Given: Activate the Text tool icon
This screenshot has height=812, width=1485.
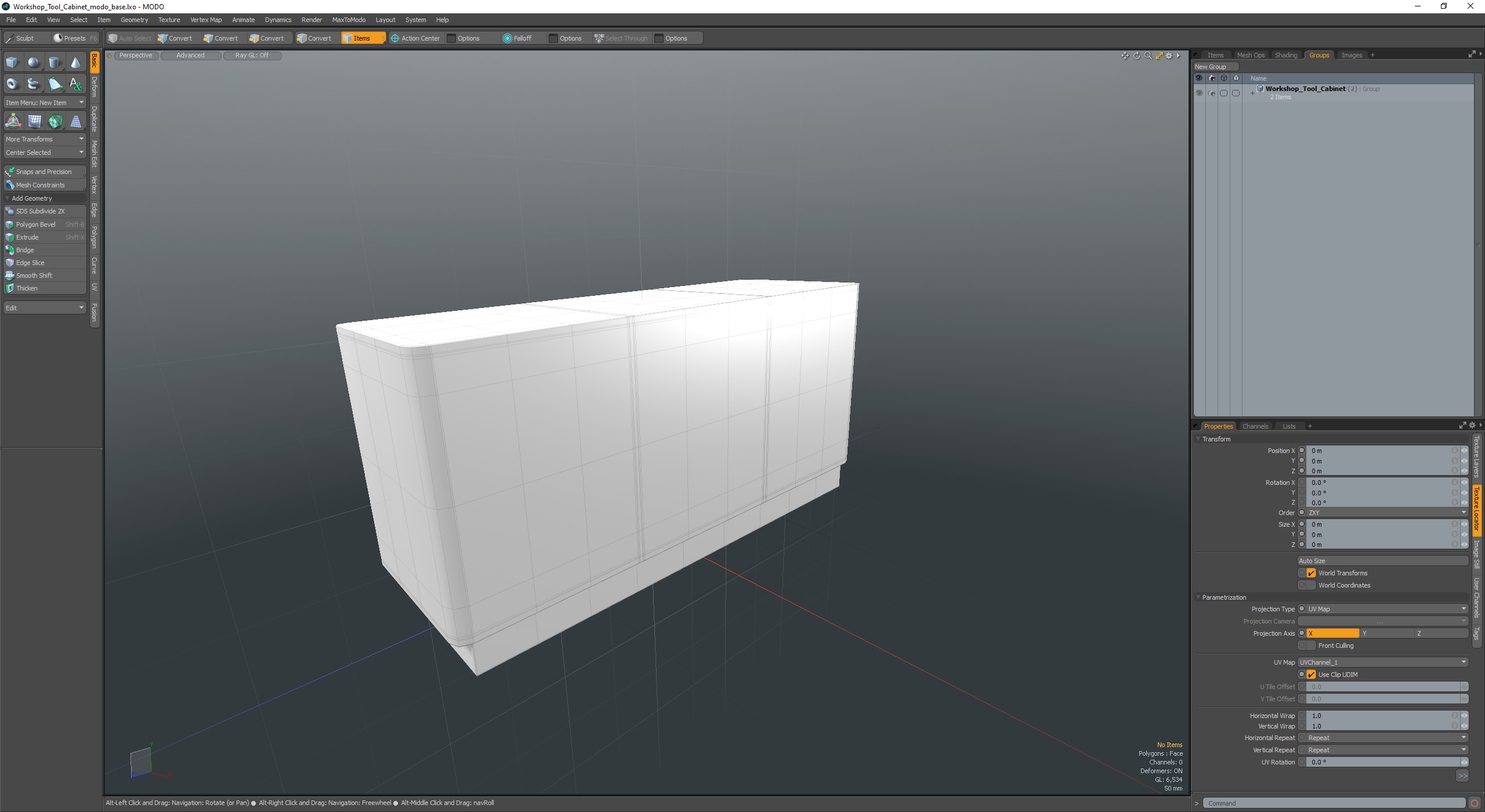Looking at the screenshot, I should (75, 84).
